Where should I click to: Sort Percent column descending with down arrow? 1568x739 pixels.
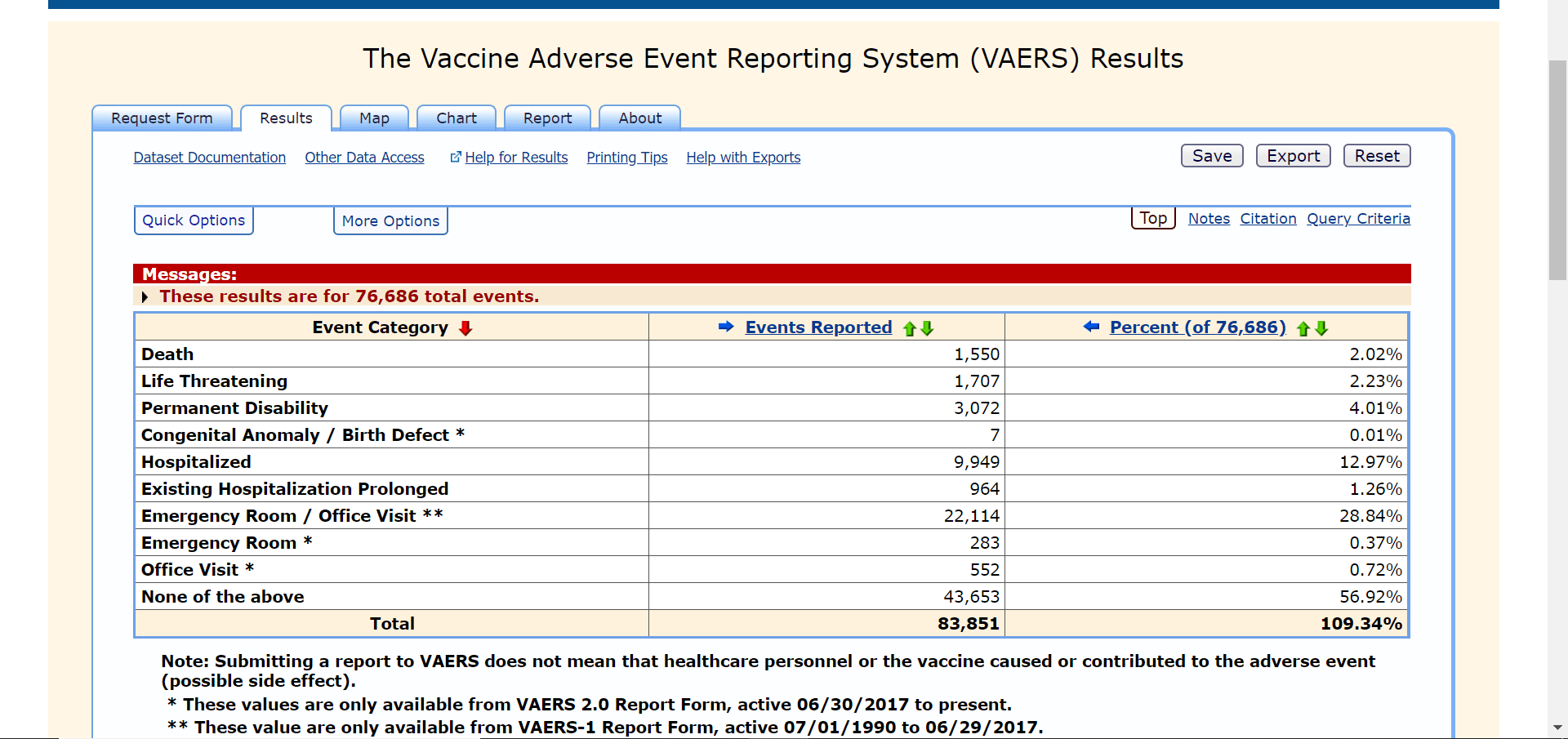pos(1321,328)
